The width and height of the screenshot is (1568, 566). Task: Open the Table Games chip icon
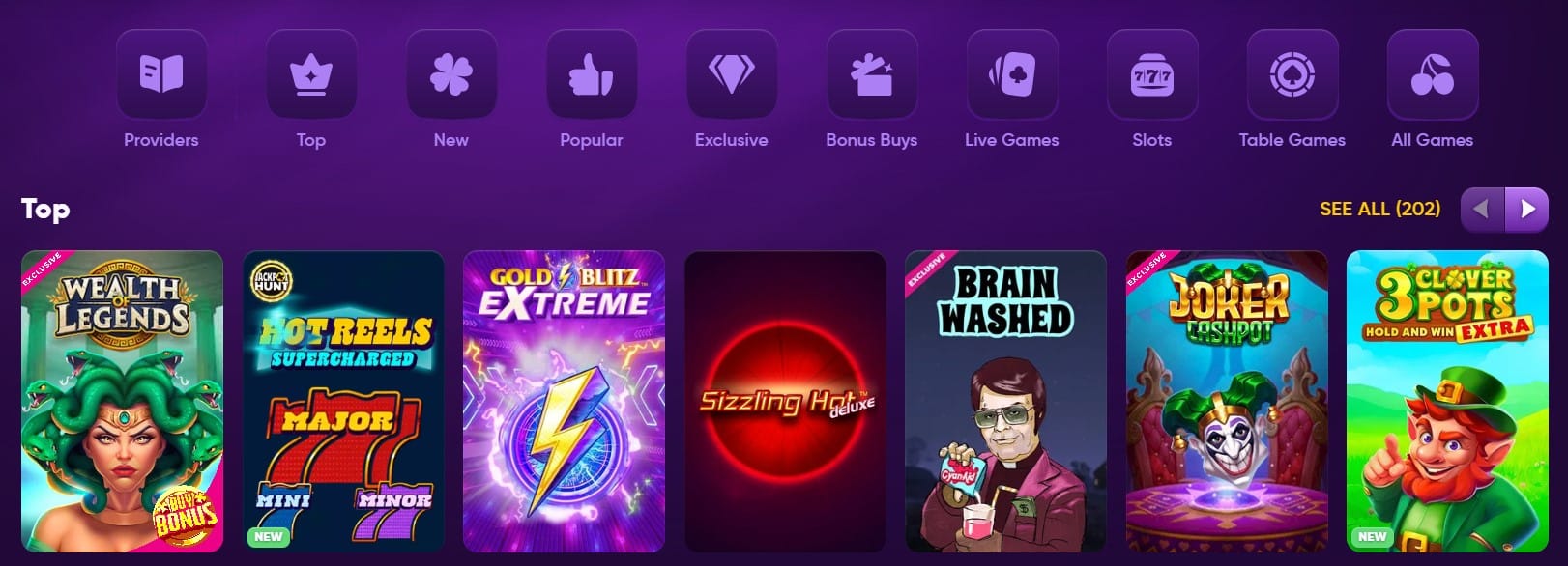(x=1292, y=74)
